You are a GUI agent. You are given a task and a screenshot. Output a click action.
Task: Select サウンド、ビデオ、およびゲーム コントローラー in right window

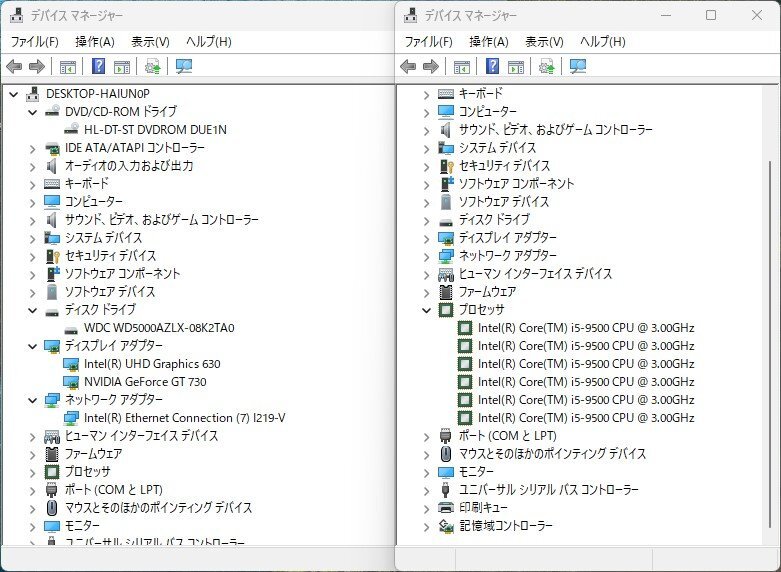(556, 130)
